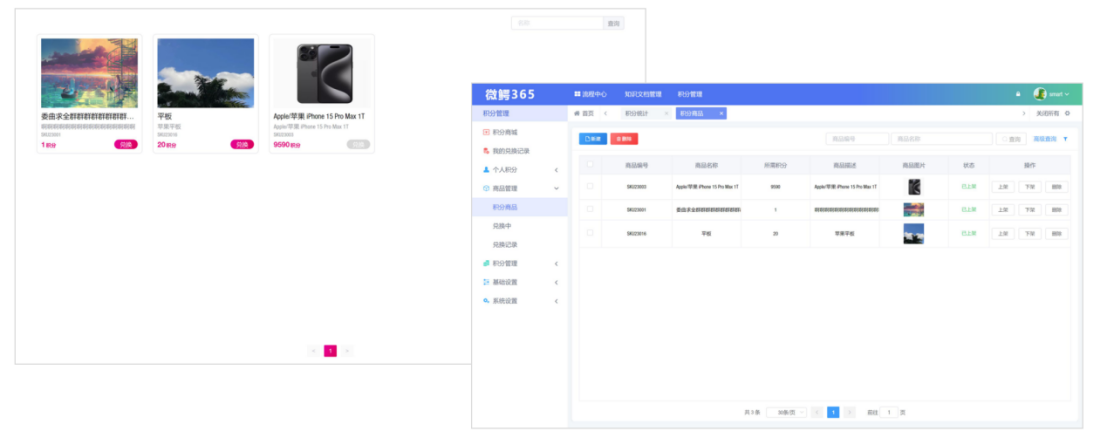Click the blue 新增 button

click(x=593, y=139)
